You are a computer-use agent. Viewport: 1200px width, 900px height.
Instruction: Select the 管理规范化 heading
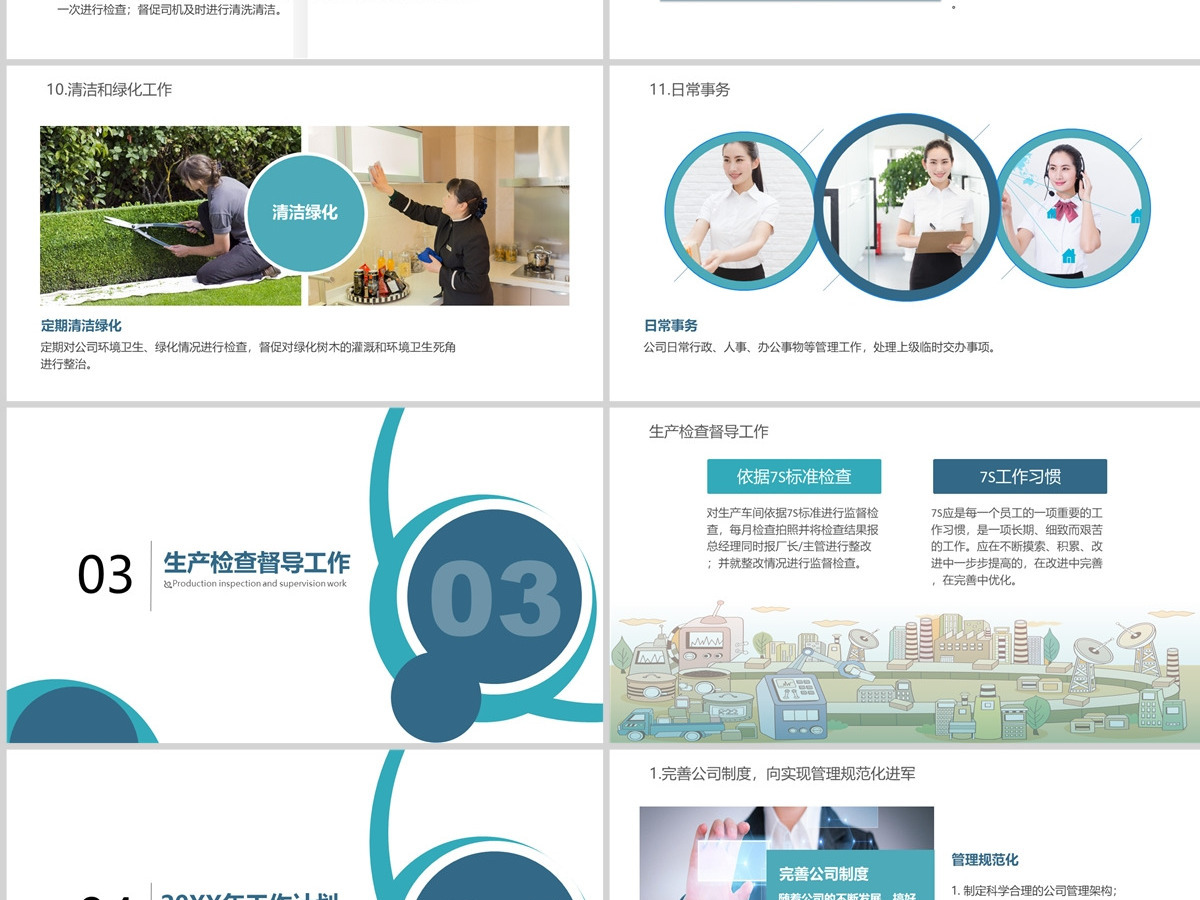(985, 860)
